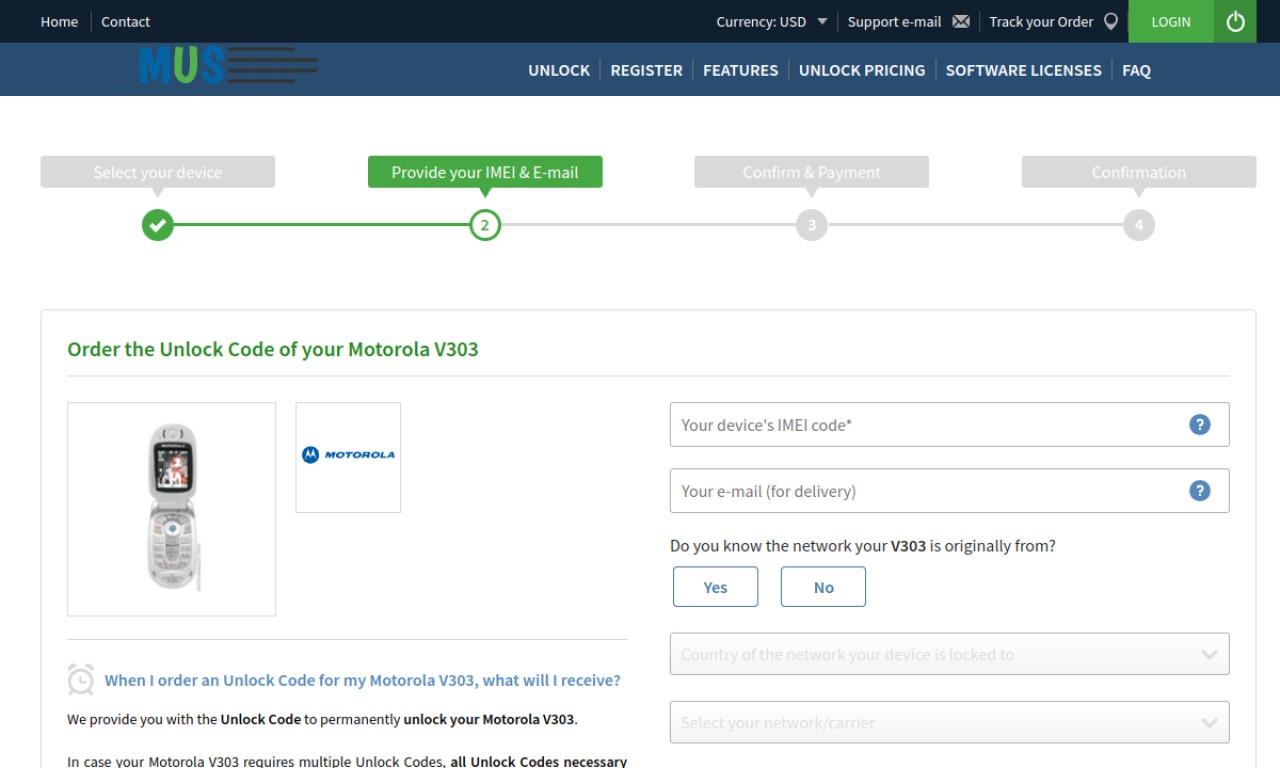This screenshot has width=1280, height=768.
Task: Click the step 3 circle in progress bar
Action: pos(812,225)
